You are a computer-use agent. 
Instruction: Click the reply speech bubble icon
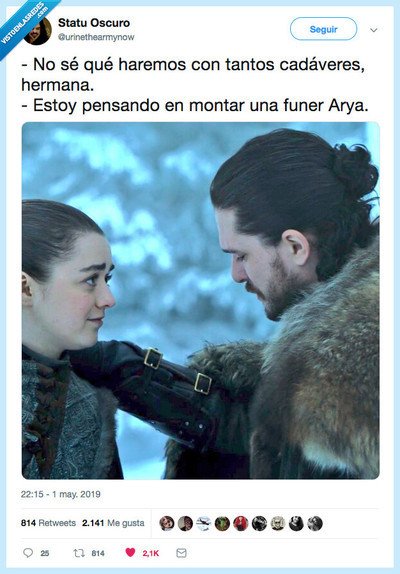pos(28,552)
